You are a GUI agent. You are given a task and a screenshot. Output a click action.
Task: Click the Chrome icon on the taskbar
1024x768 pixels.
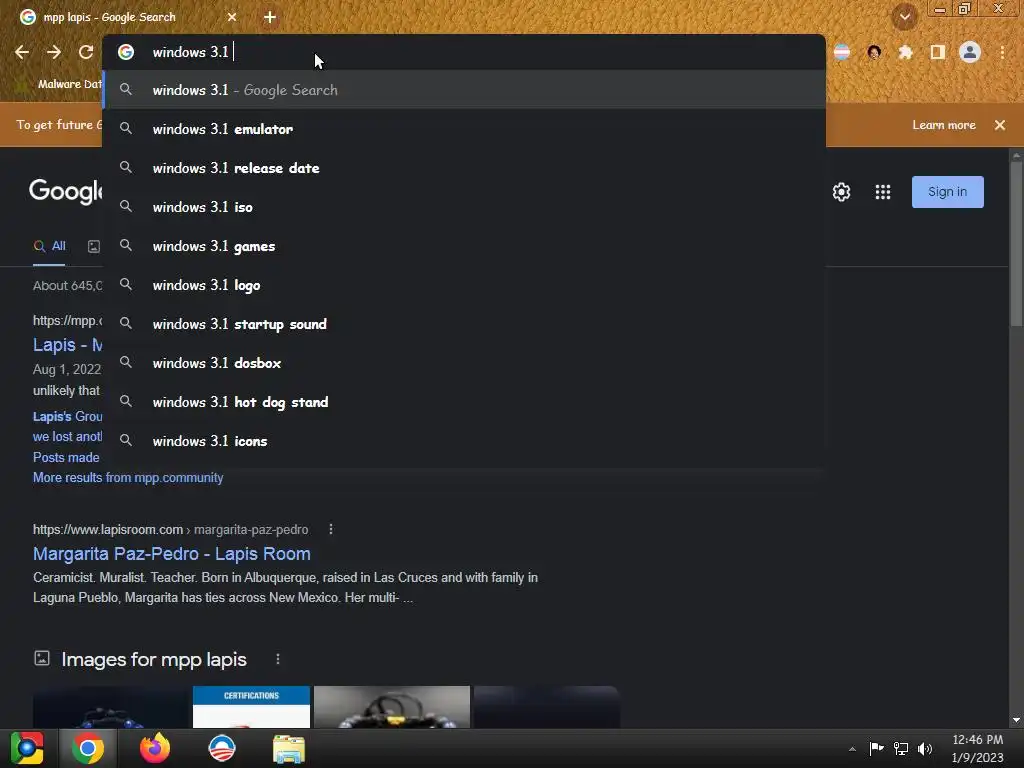click(x=88, y=748)
